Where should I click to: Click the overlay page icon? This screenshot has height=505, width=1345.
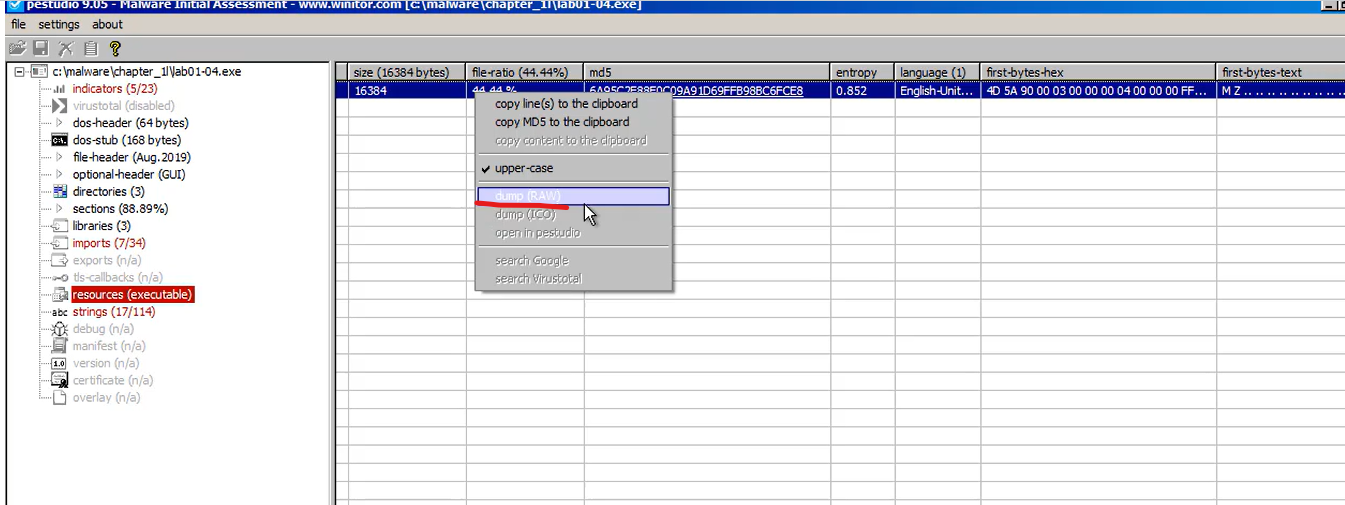tap(59, 397)
